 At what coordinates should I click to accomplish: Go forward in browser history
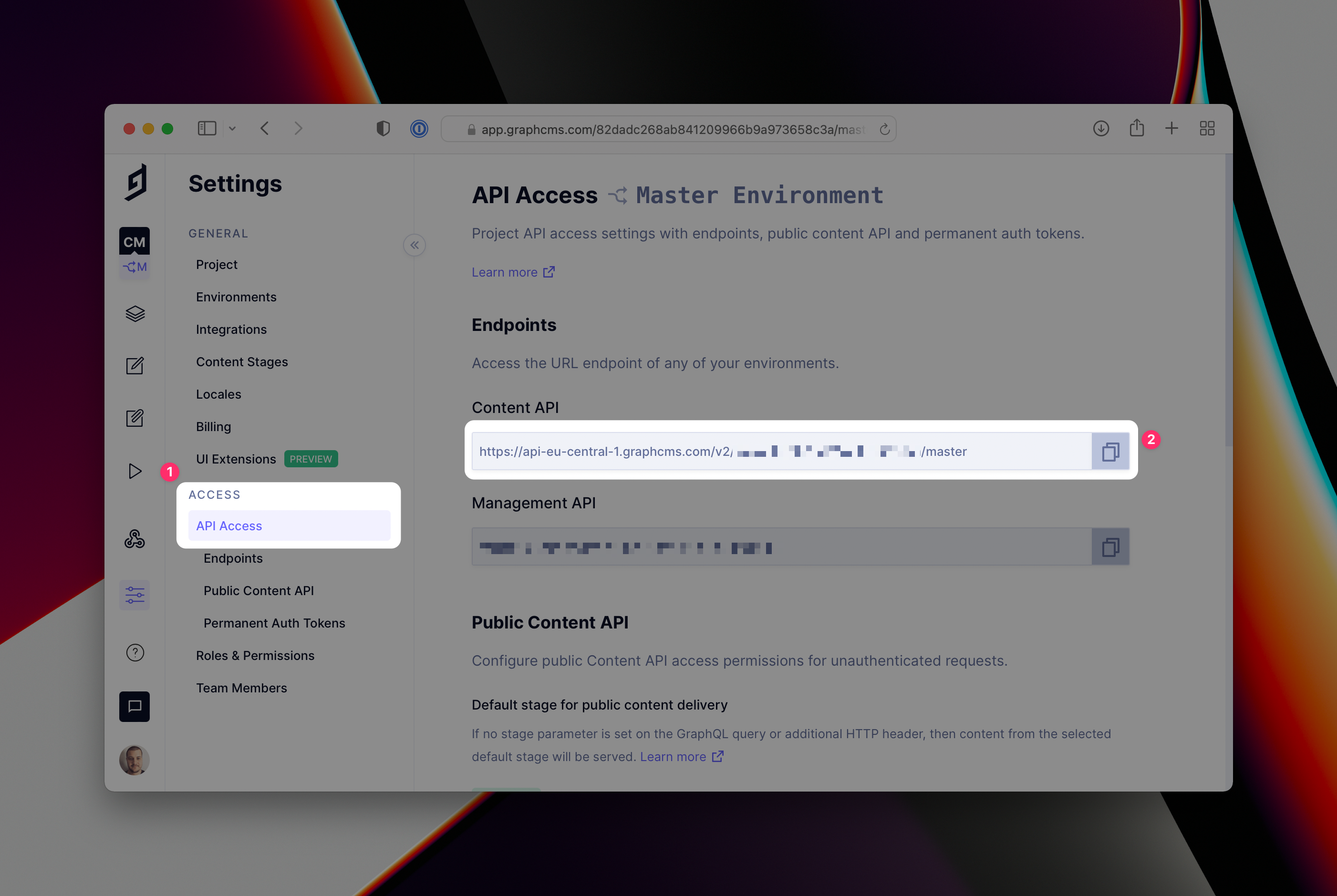coord(299,129)
